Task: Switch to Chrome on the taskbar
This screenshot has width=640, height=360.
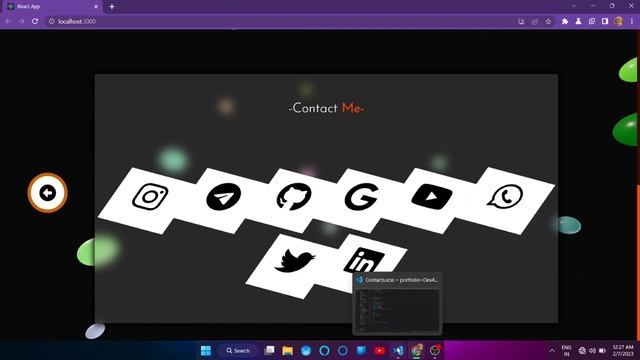Action: point(417,351)
